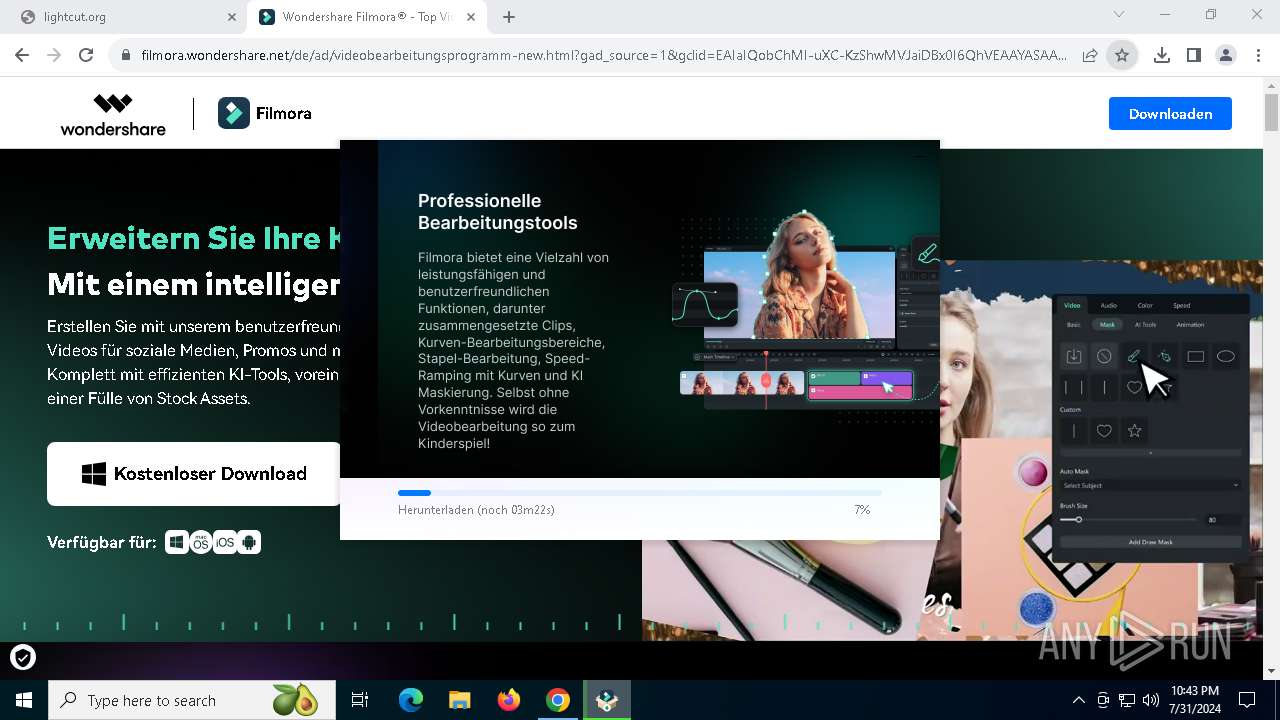Click the Wondershare logo
The height and width of the screenshot is (720, 1280).
[x=113, y=114]
